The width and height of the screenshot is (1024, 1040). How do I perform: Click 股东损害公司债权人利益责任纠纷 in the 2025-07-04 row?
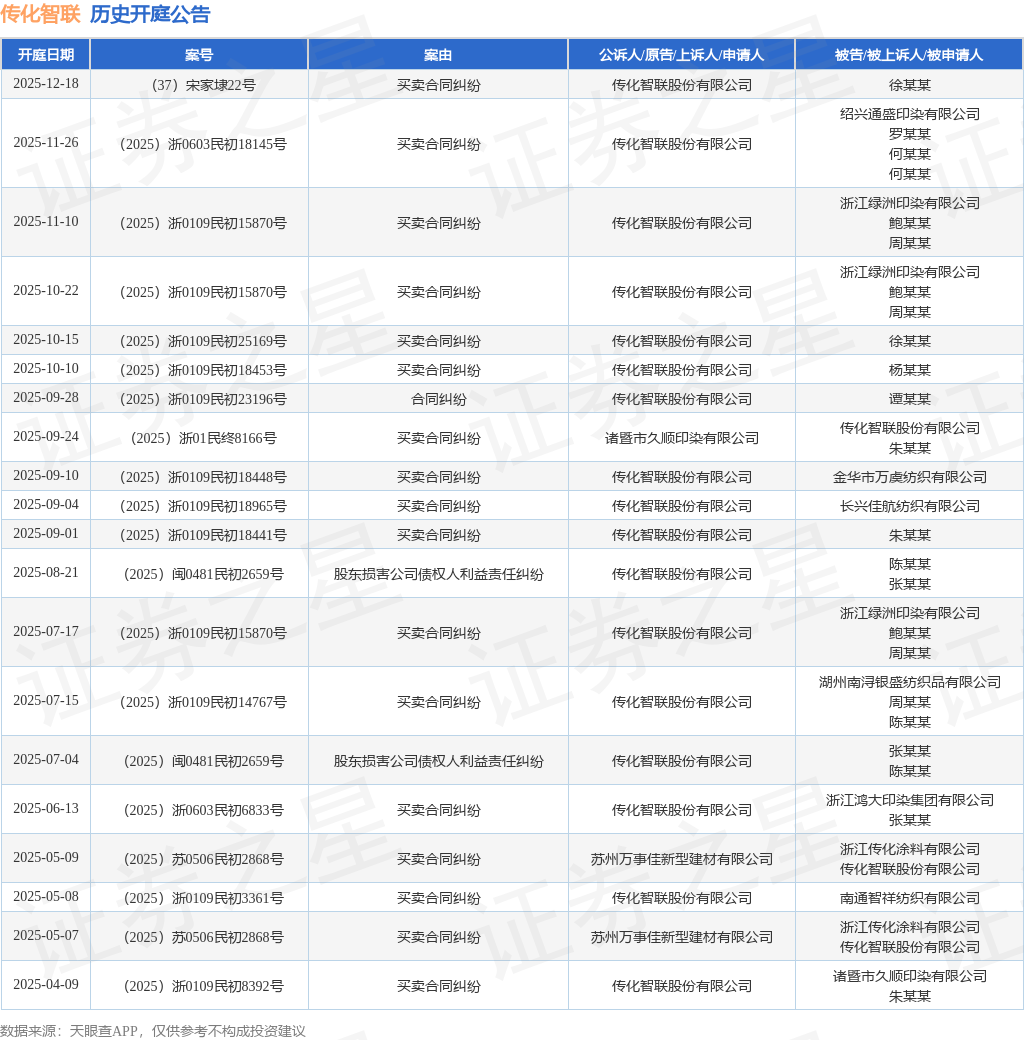click(x=438, y=761)
